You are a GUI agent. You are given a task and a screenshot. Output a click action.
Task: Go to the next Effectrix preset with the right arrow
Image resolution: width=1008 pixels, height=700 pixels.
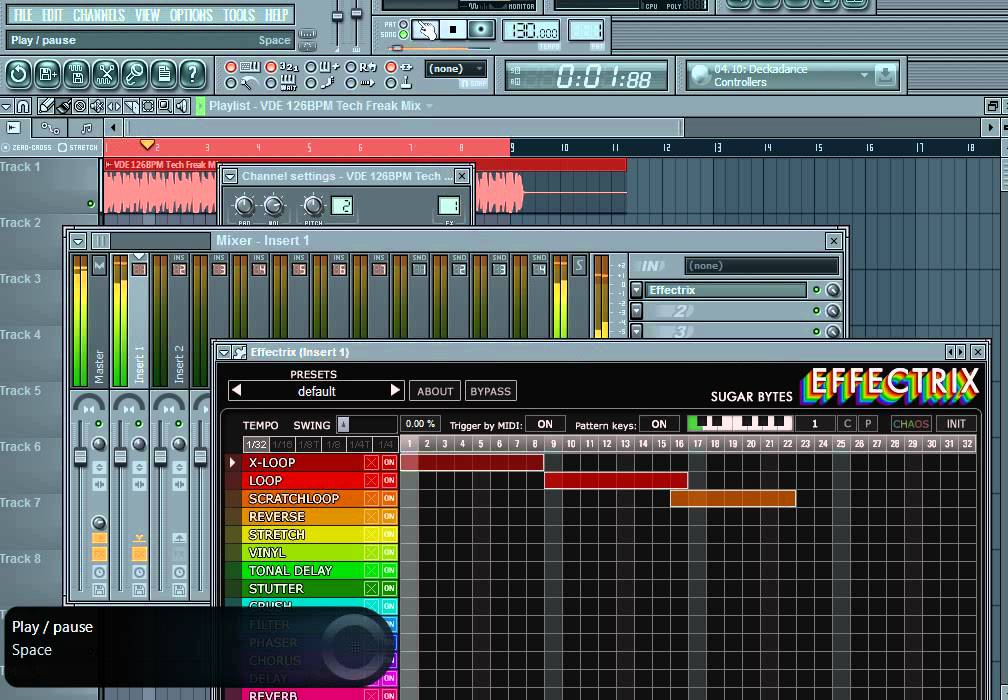(x=395, y=391)
